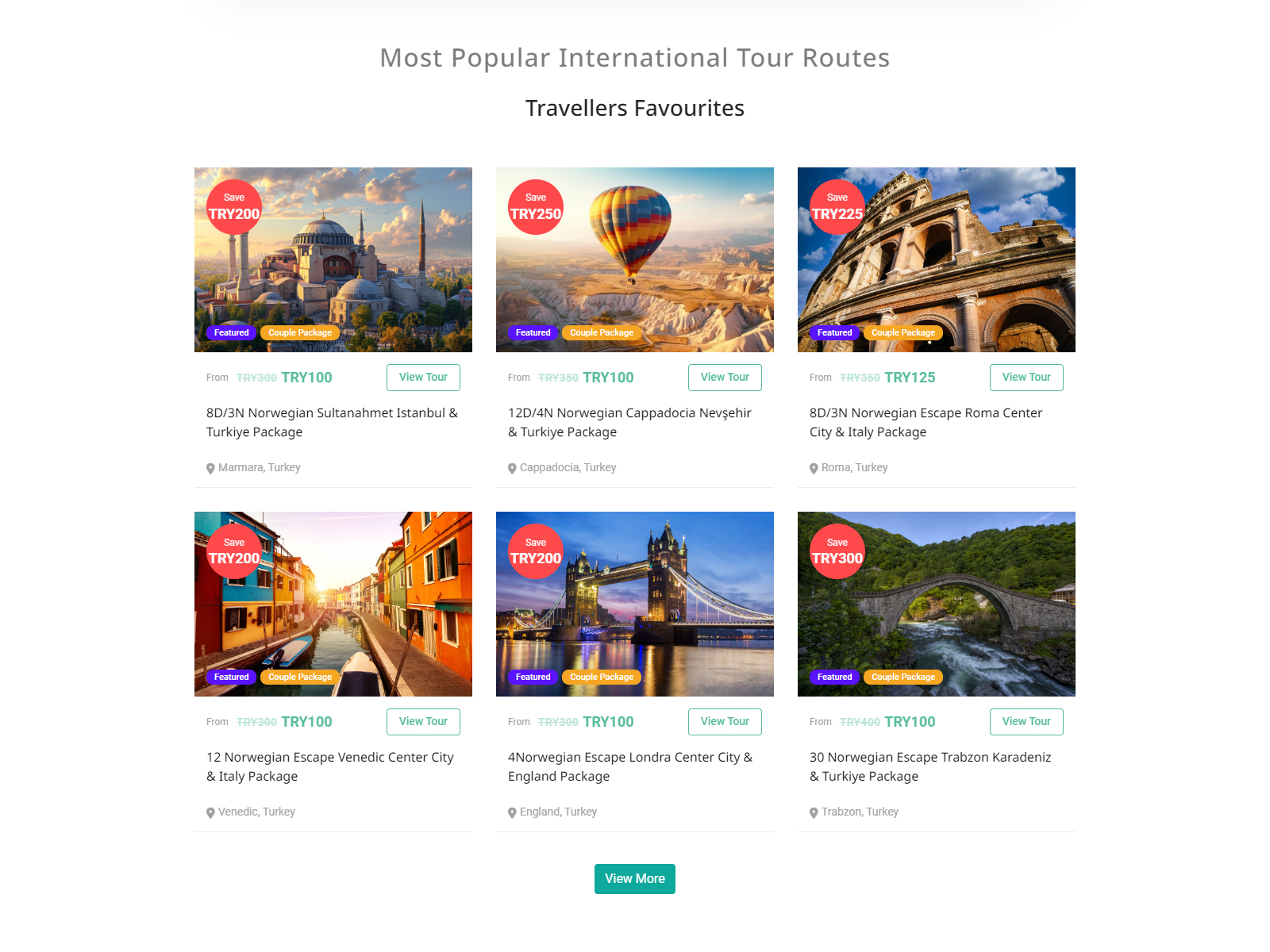Click the England, Turkey location pin icon
This screenshot has width=1270, height=952.
pyautogui.click(x=512, y=812)
